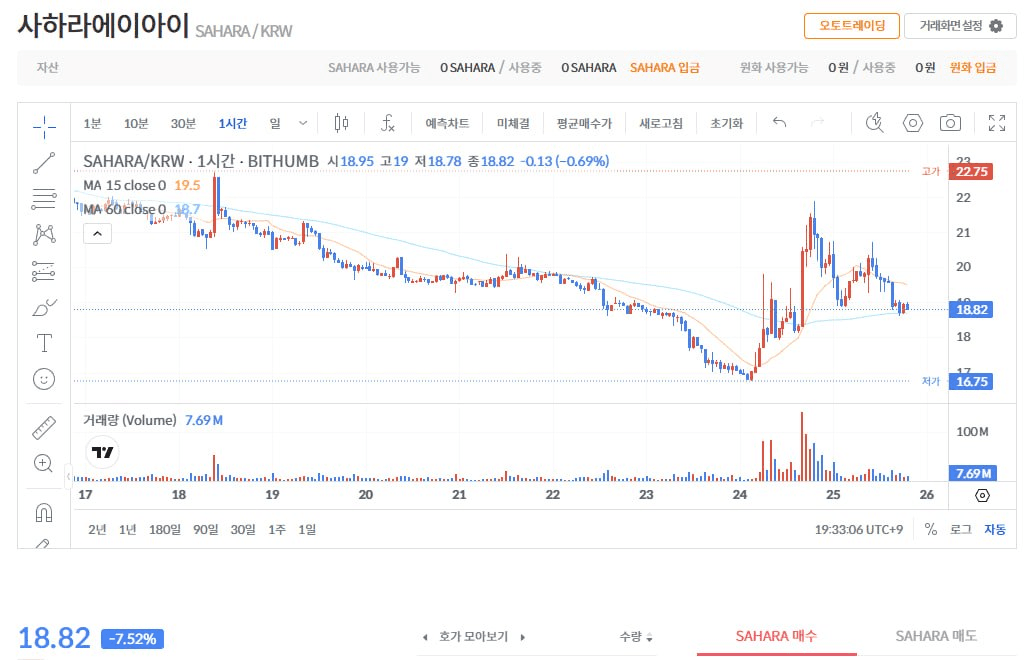
Task: Select the trend line drawing tool
Action: 44,163
